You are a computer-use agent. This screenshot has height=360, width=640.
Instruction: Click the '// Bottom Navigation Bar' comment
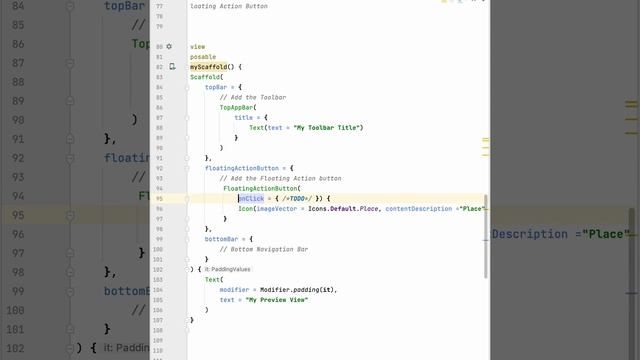pos(264,249)
